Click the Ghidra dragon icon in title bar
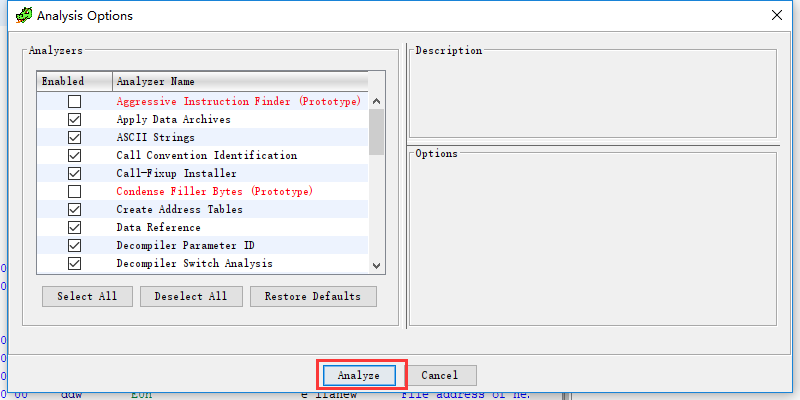The image size is (800, 400). (x=23, y=16)
